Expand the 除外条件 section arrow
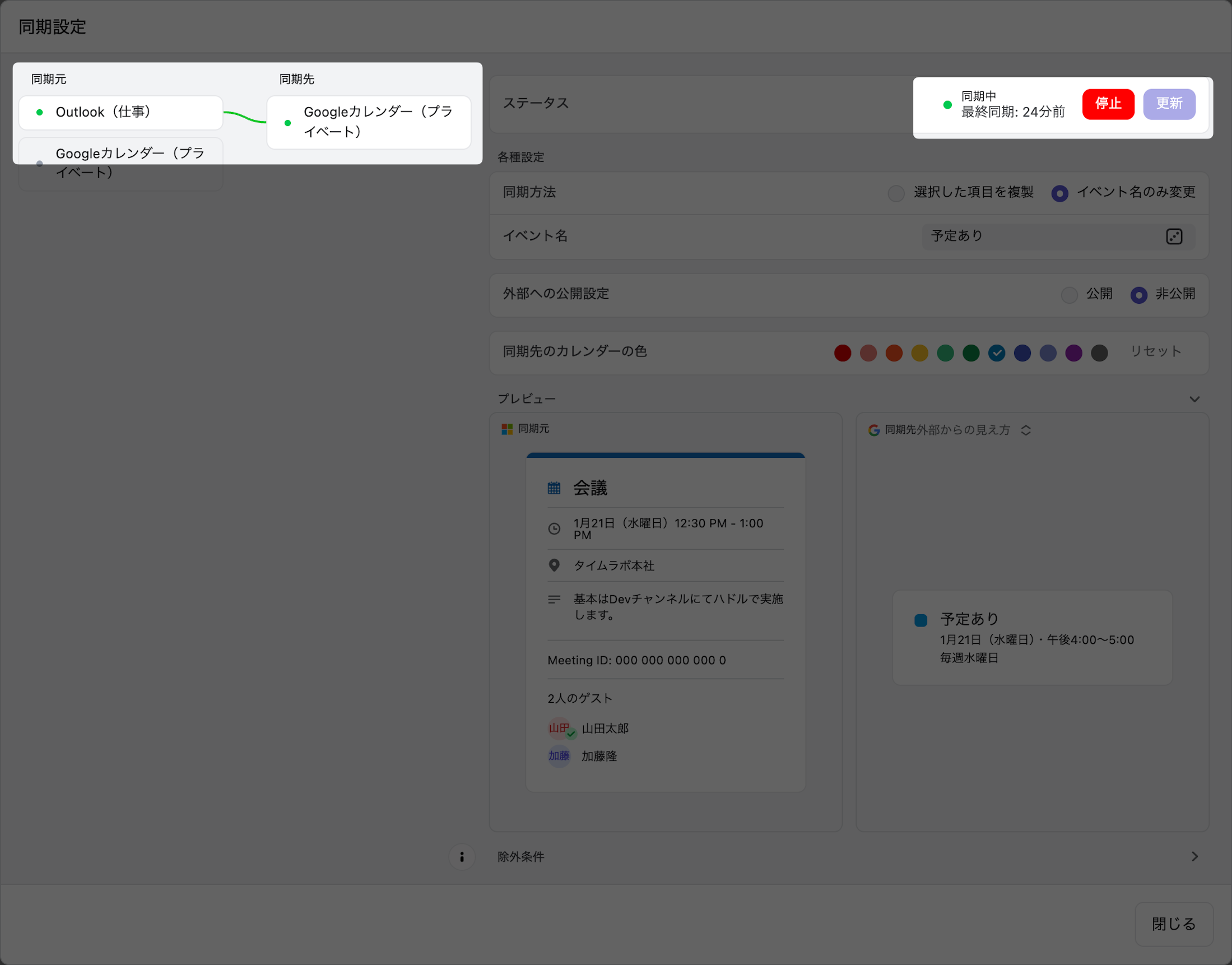Screen dimensions: 1232x965 click(x=1194, y=856)
